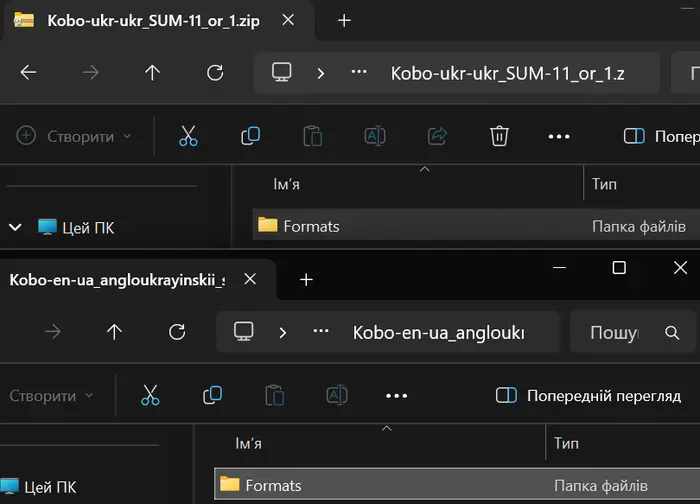
Task: Minimize the lower Kobo-en-ua window
Action: tap(559, 268)
